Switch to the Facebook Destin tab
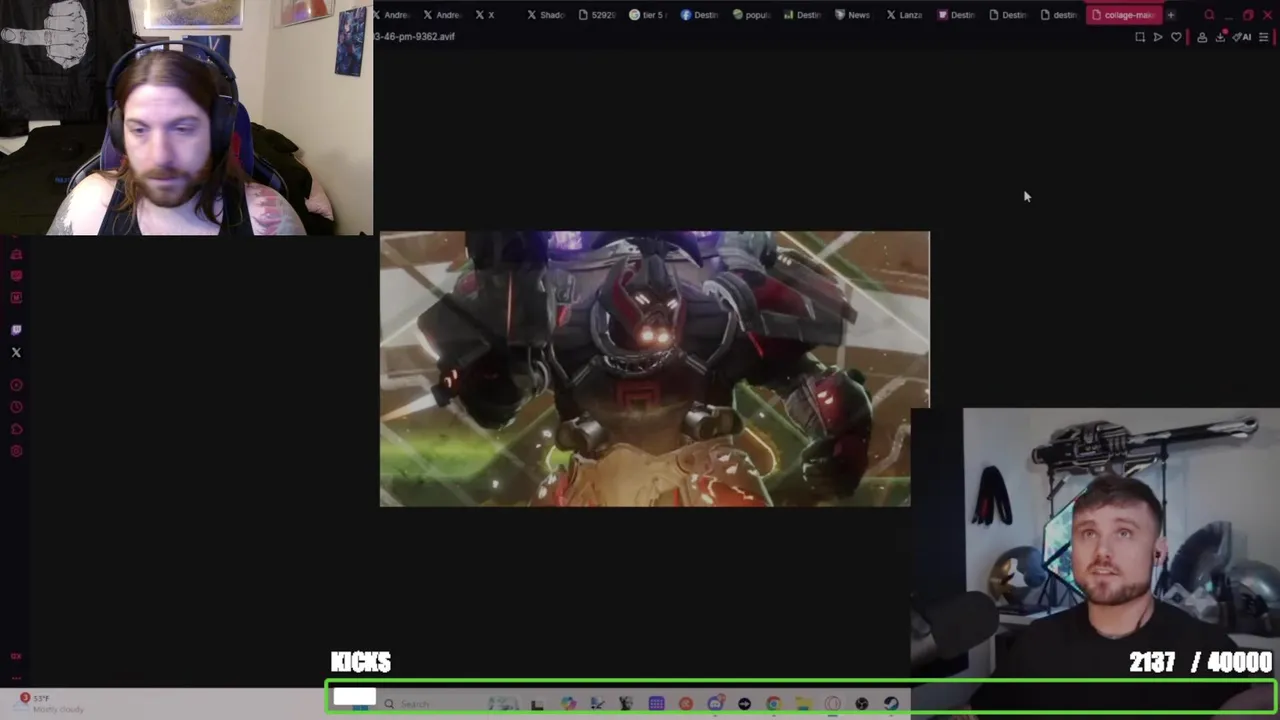The height and width of the screenshot is (720, 1280). 700,15
